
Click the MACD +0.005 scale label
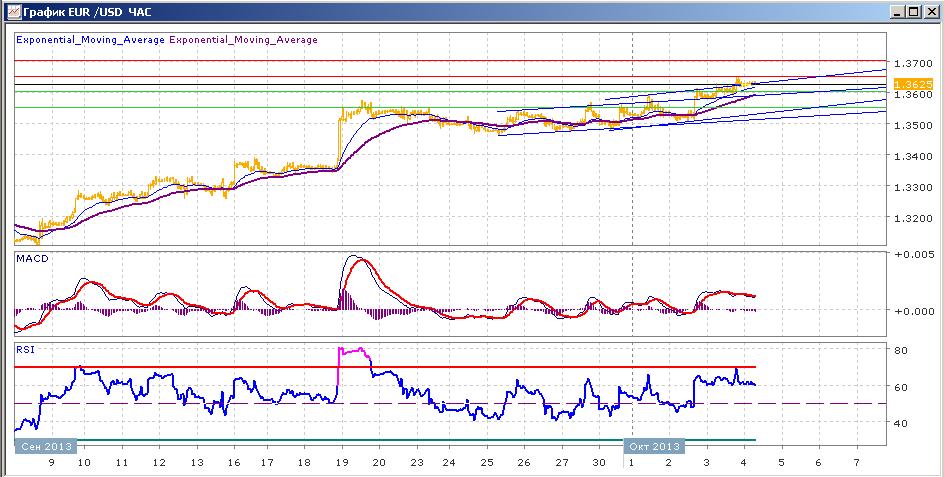(915, 254)
